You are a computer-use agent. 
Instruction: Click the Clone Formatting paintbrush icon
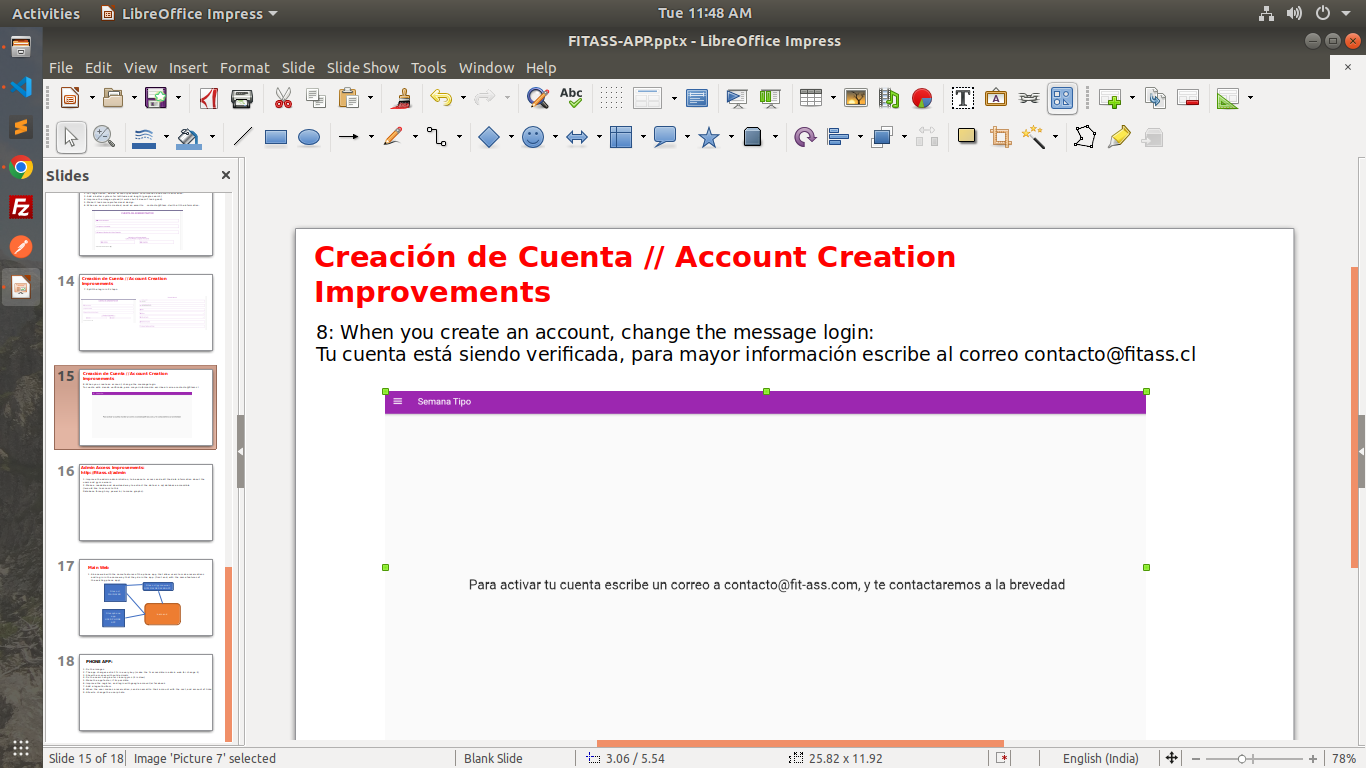click(x=402, y=98)
